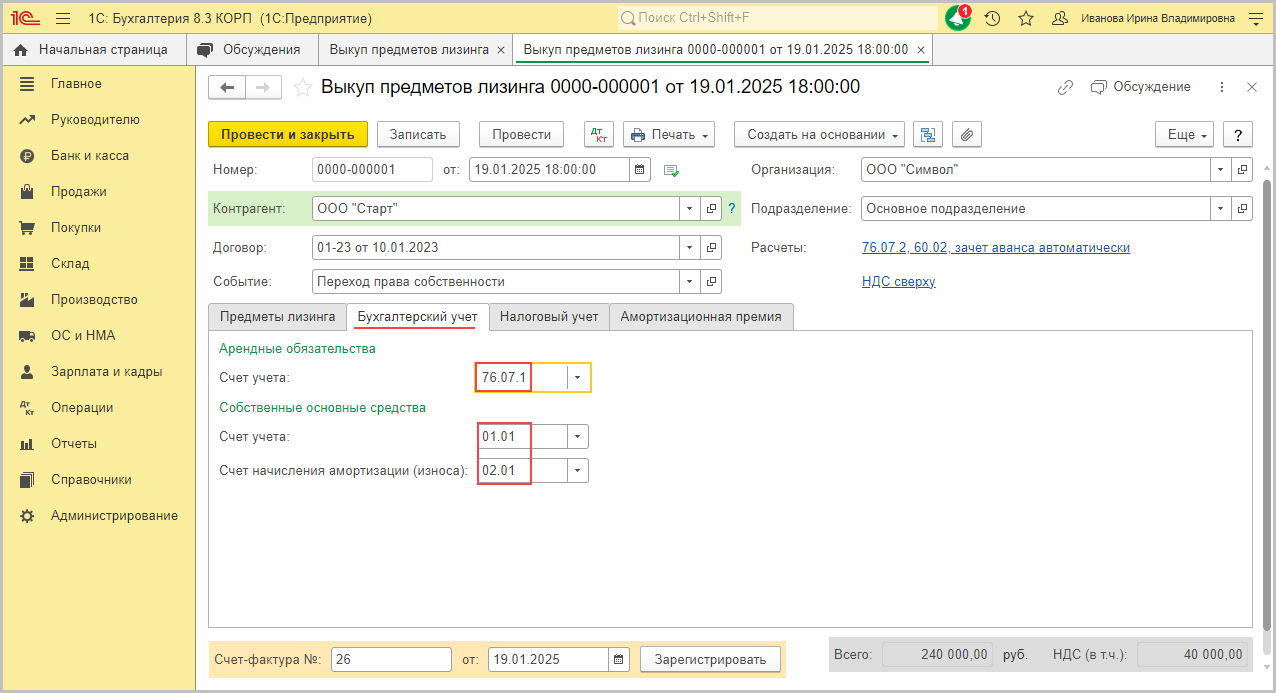Close the Выкуп предметов лизинга 0000-000001 tab
The image size is (1276, 693).
[x=921, y=49]
